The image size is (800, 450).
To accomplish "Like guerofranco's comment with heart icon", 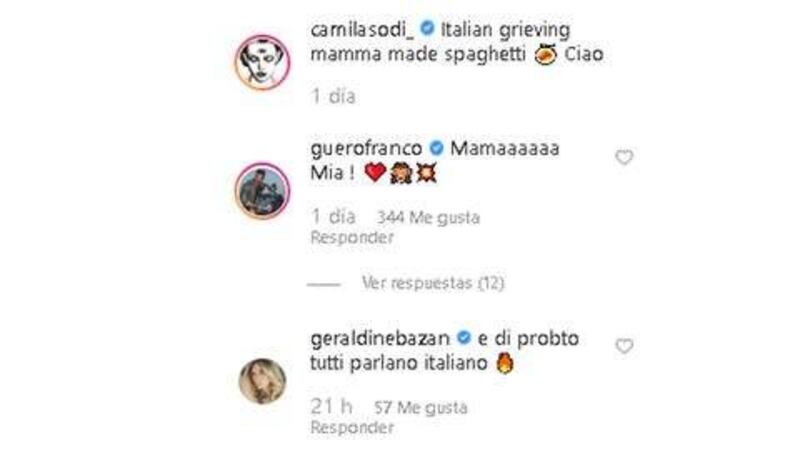I will [624, 158].
